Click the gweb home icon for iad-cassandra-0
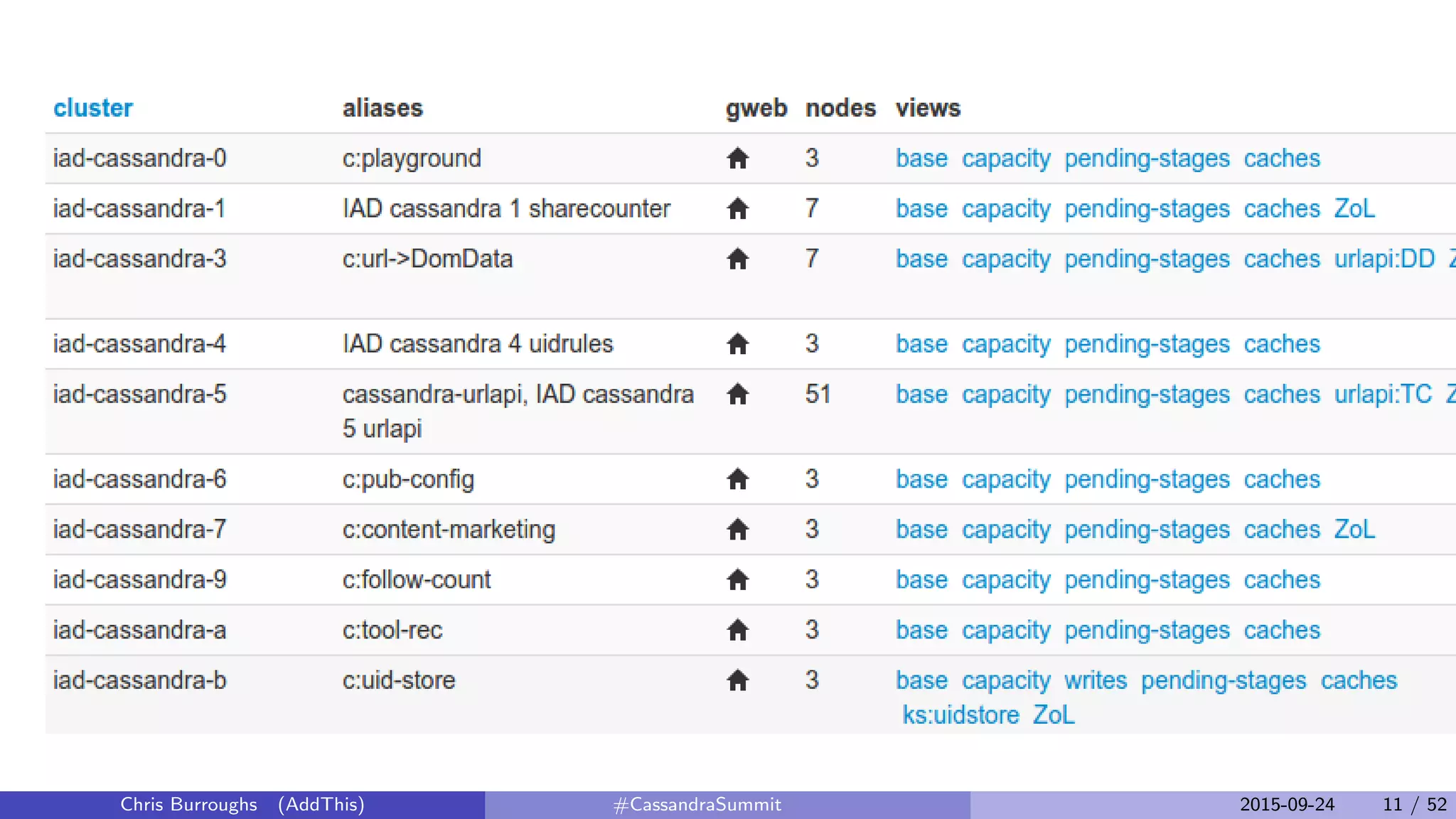 coord(738,158)
